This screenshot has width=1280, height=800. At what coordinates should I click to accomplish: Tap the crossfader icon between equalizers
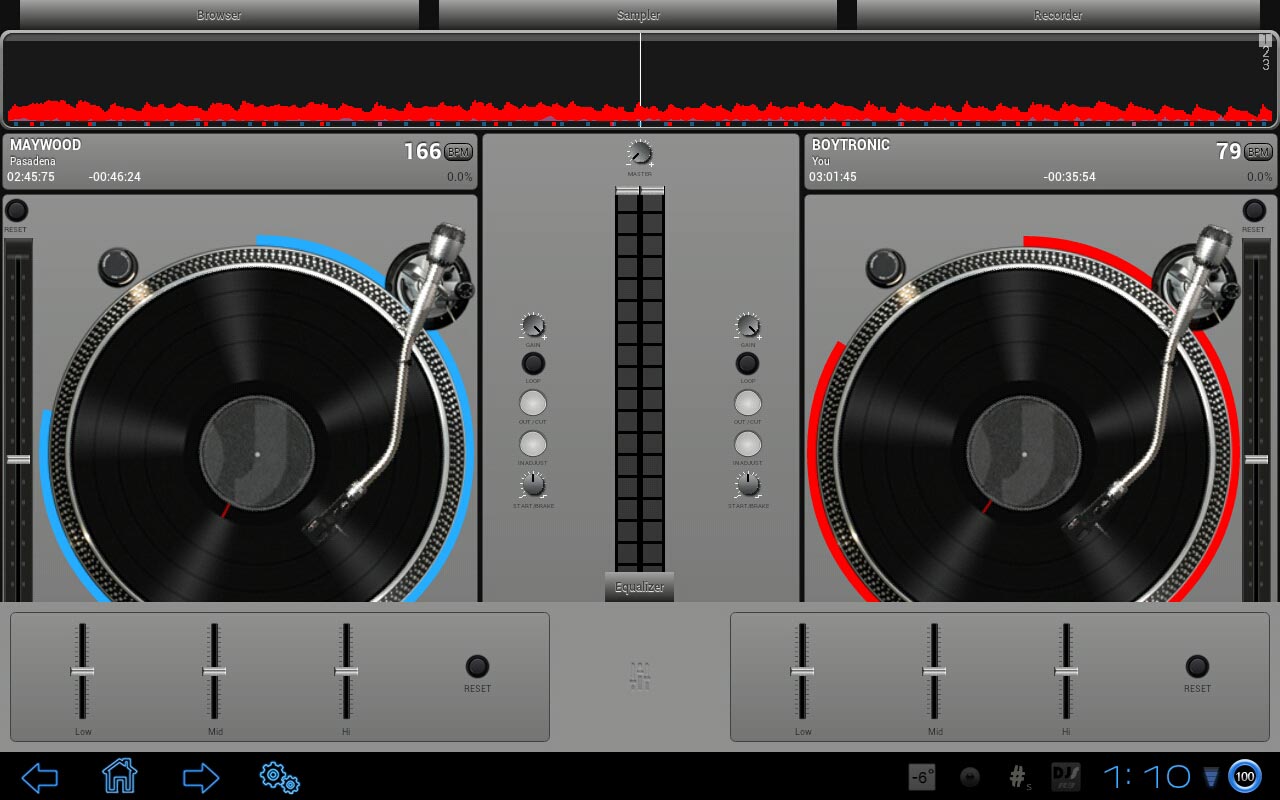click(x=640, y=678)
